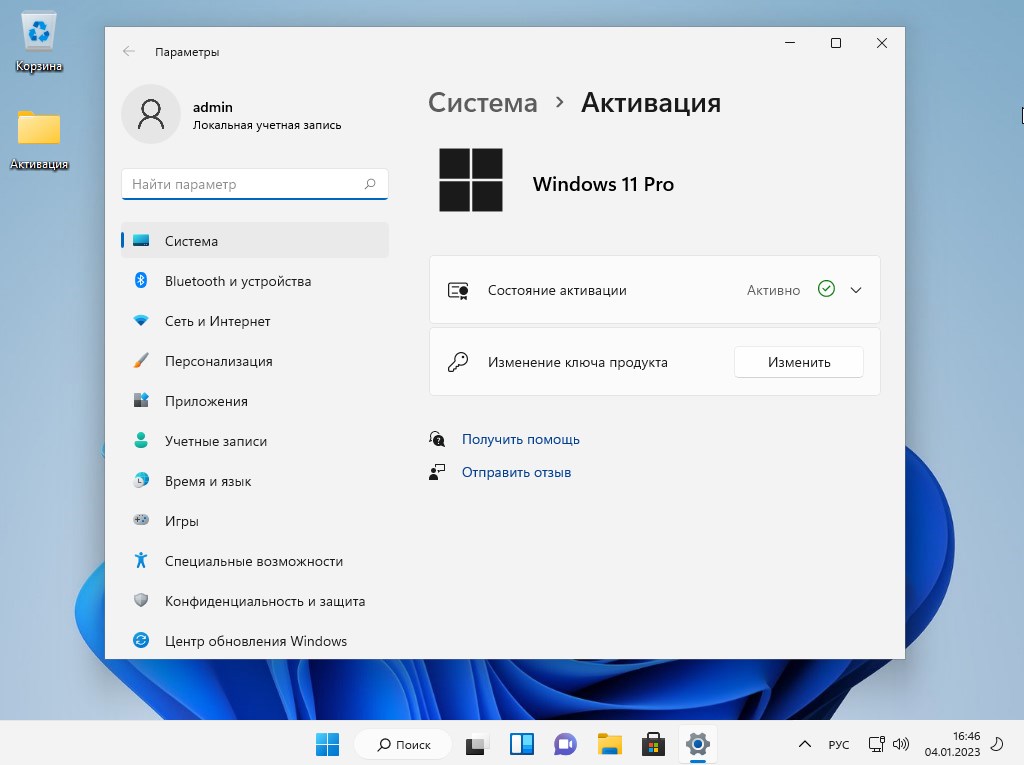Click the back arrow in Settings
The width and height of the screenshot is (1024, 765).
tap(128, 51)
